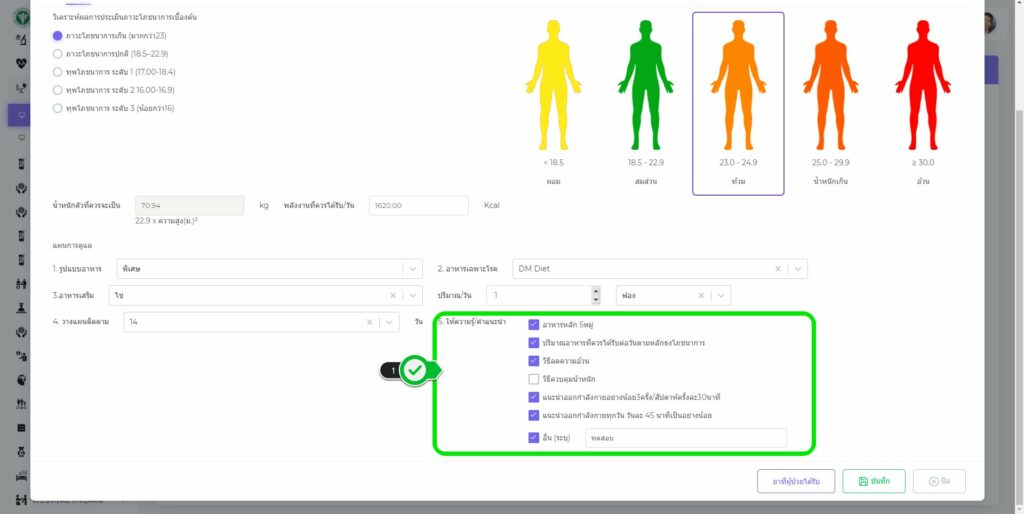Expand the อาหารเฉพาะโรค DM Diet dropdown arrow

click(x=797, y=269)
